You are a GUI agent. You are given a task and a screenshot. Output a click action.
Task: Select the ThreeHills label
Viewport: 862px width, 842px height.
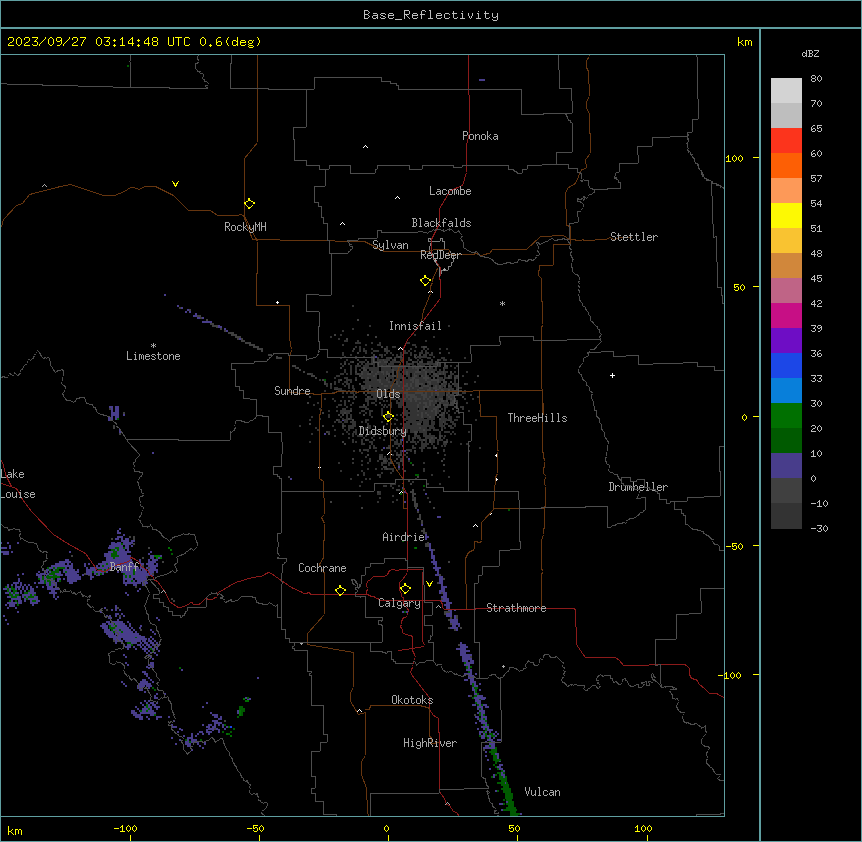point(537,418)
